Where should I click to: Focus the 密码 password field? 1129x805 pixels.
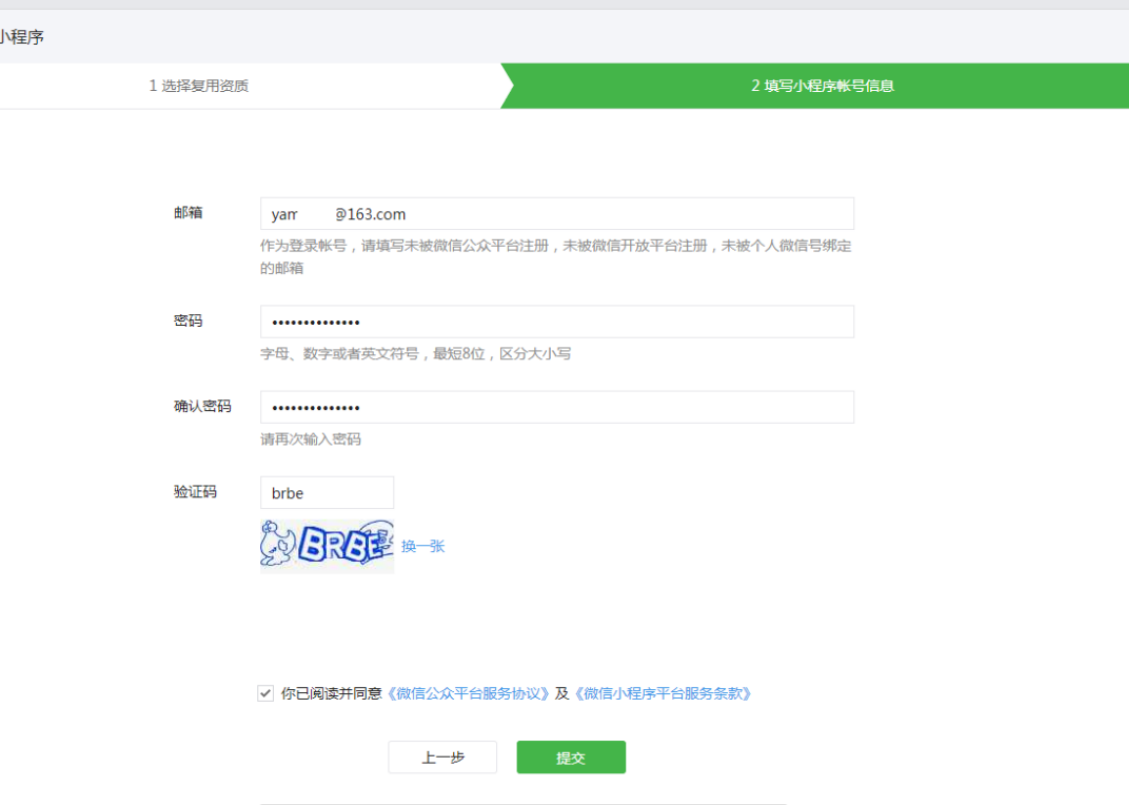[x=556, y=322]
